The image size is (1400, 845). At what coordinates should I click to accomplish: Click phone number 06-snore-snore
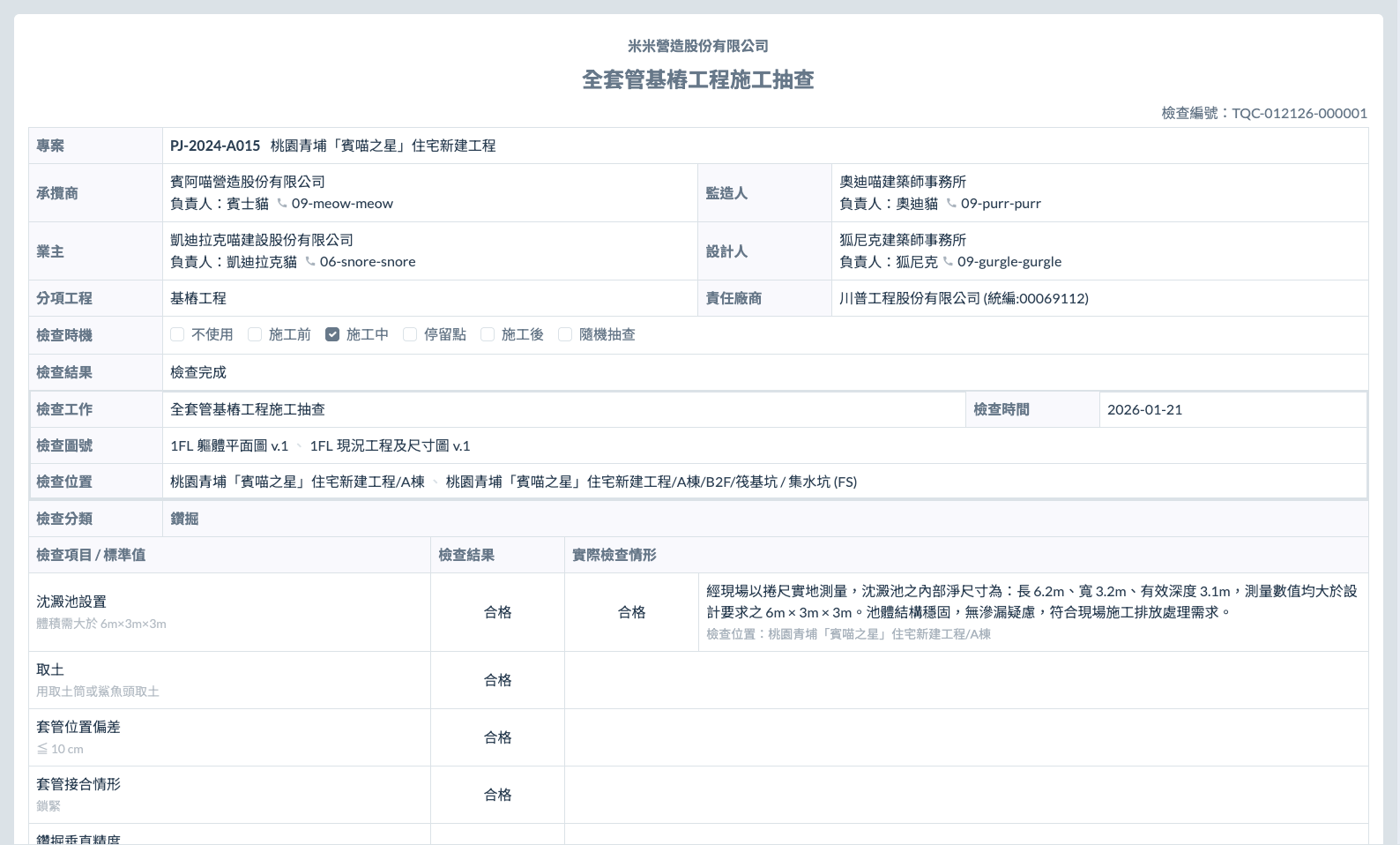coord(368,262)
